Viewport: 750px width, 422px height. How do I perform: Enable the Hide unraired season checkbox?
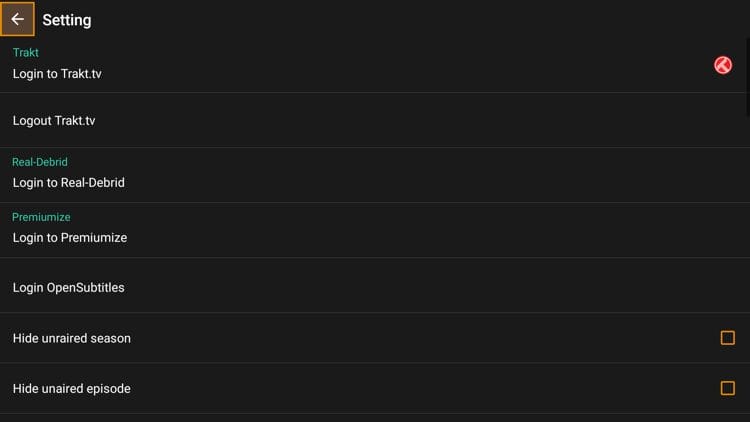click(x=727, y=338)
